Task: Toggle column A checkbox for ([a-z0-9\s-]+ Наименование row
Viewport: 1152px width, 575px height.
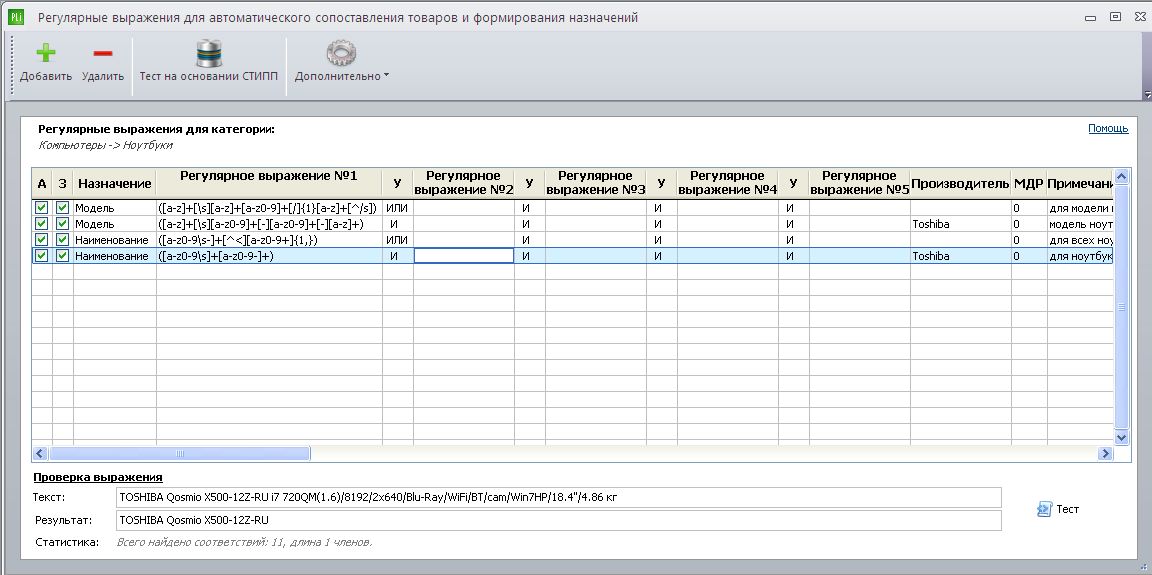Action: click(x=42, y=240)
